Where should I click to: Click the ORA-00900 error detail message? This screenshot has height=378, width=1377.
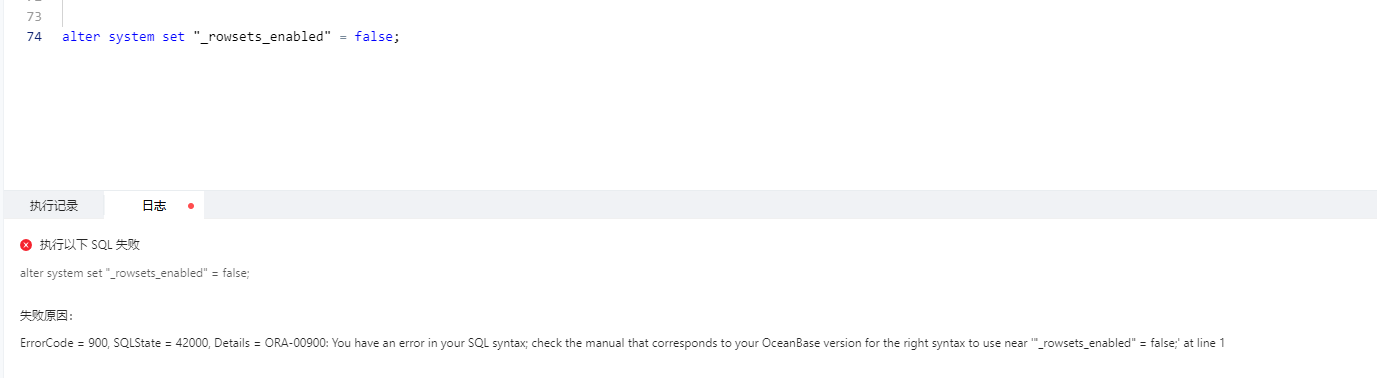point(744,343)
